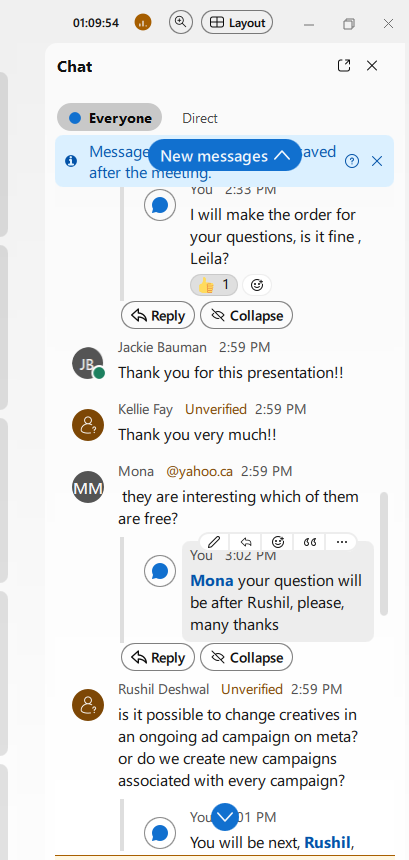Viewport: 409px width, 860px height.
Task: Collapse the thread under Leila message
Action: click(x=247, y=315)
